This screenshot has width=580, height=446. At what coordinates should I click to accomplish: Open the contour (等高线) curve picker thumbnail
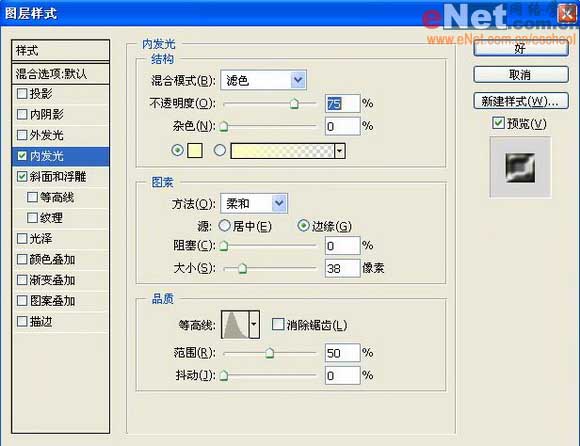coord(235,325)
